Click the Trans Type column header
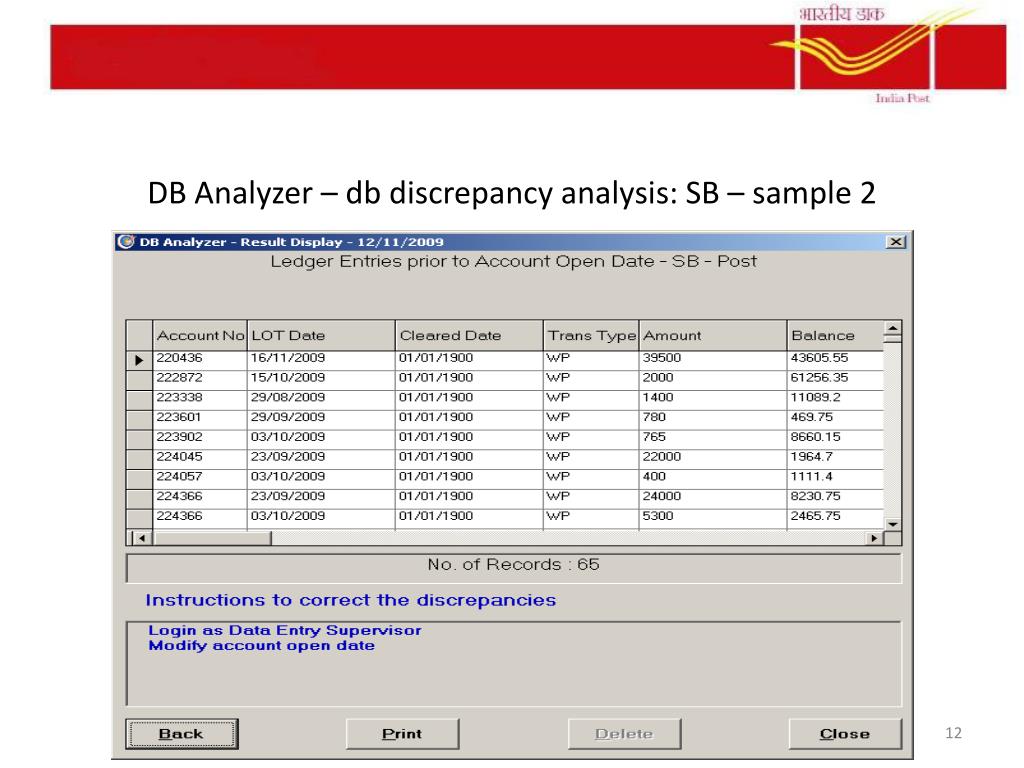This screenshot has width=1024, height=768. pos(592,335)
